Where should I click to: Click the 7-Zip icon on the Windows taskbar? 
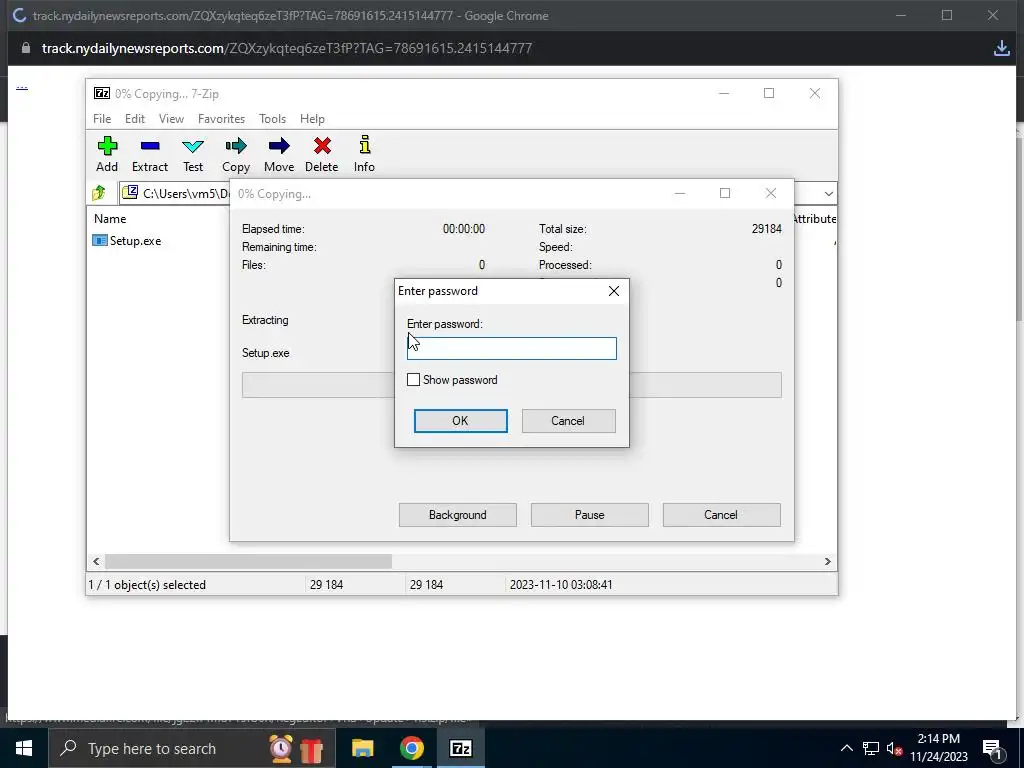460,748
